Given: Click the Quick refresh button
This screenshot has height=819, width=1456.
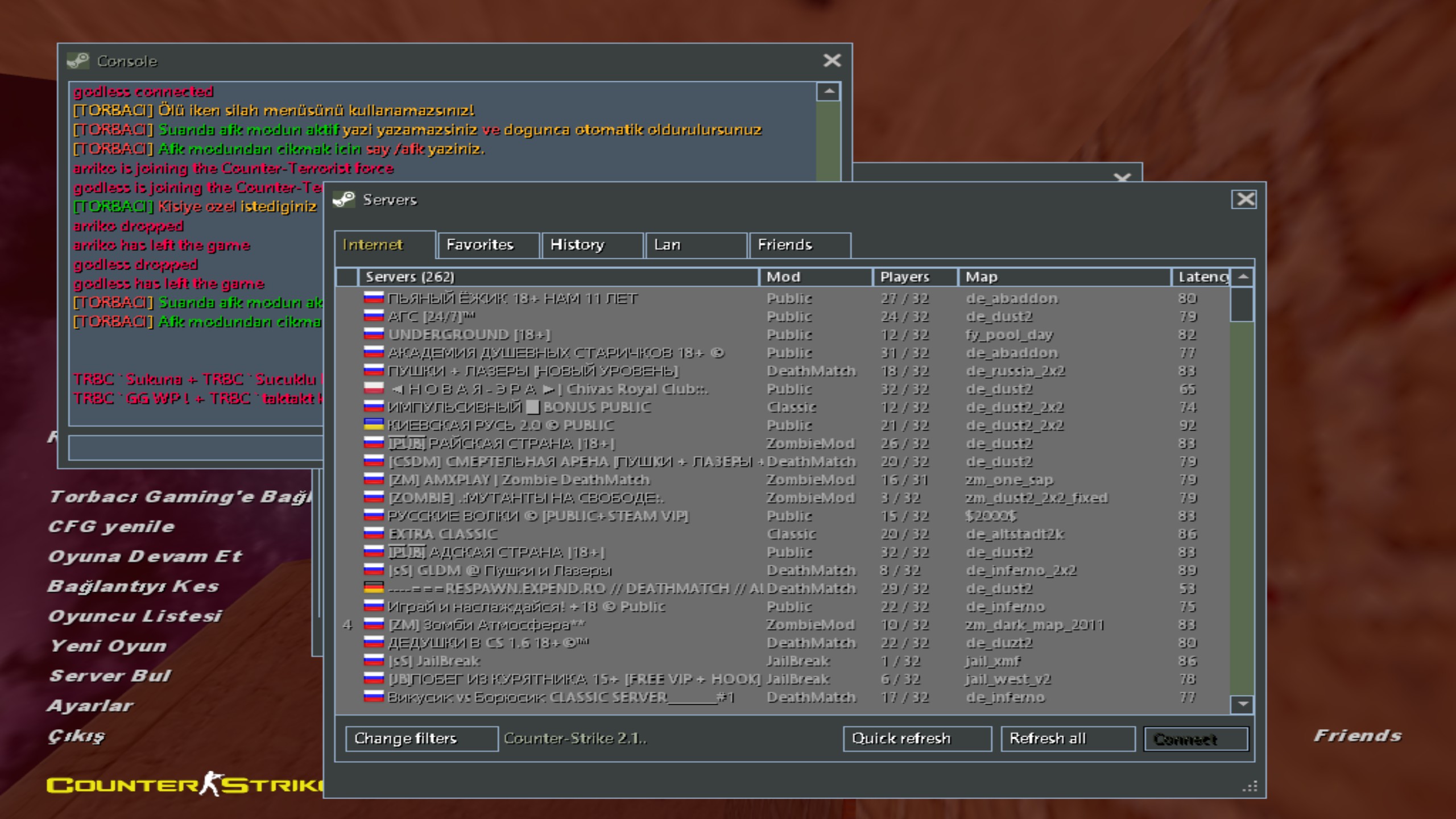Looking at the screenshot, I should 917,739.
